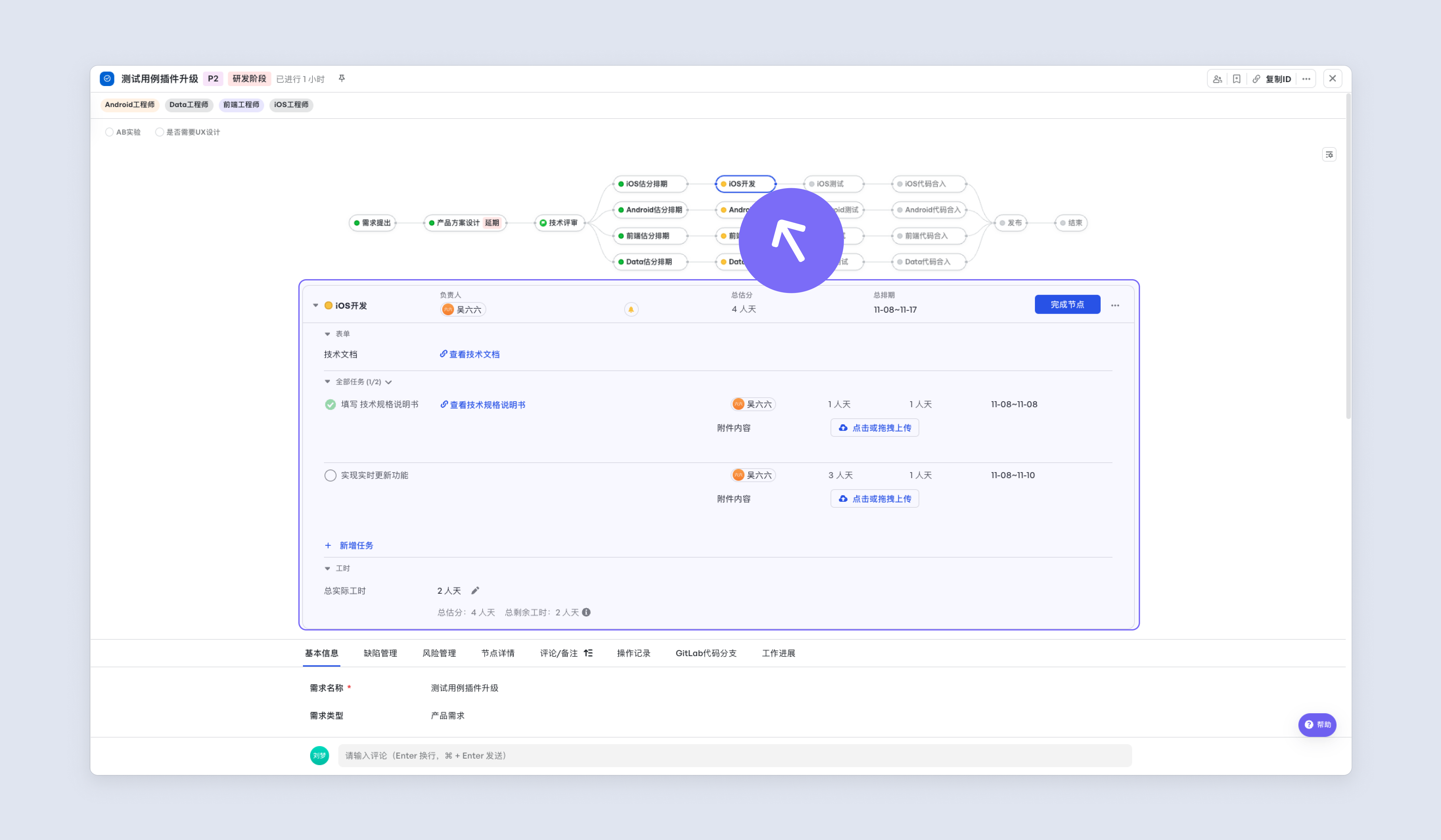Uncheck the completed 填写 技术规格说明书 task
This screenshot has width=1441, height=840.
(x=330, y=405)
